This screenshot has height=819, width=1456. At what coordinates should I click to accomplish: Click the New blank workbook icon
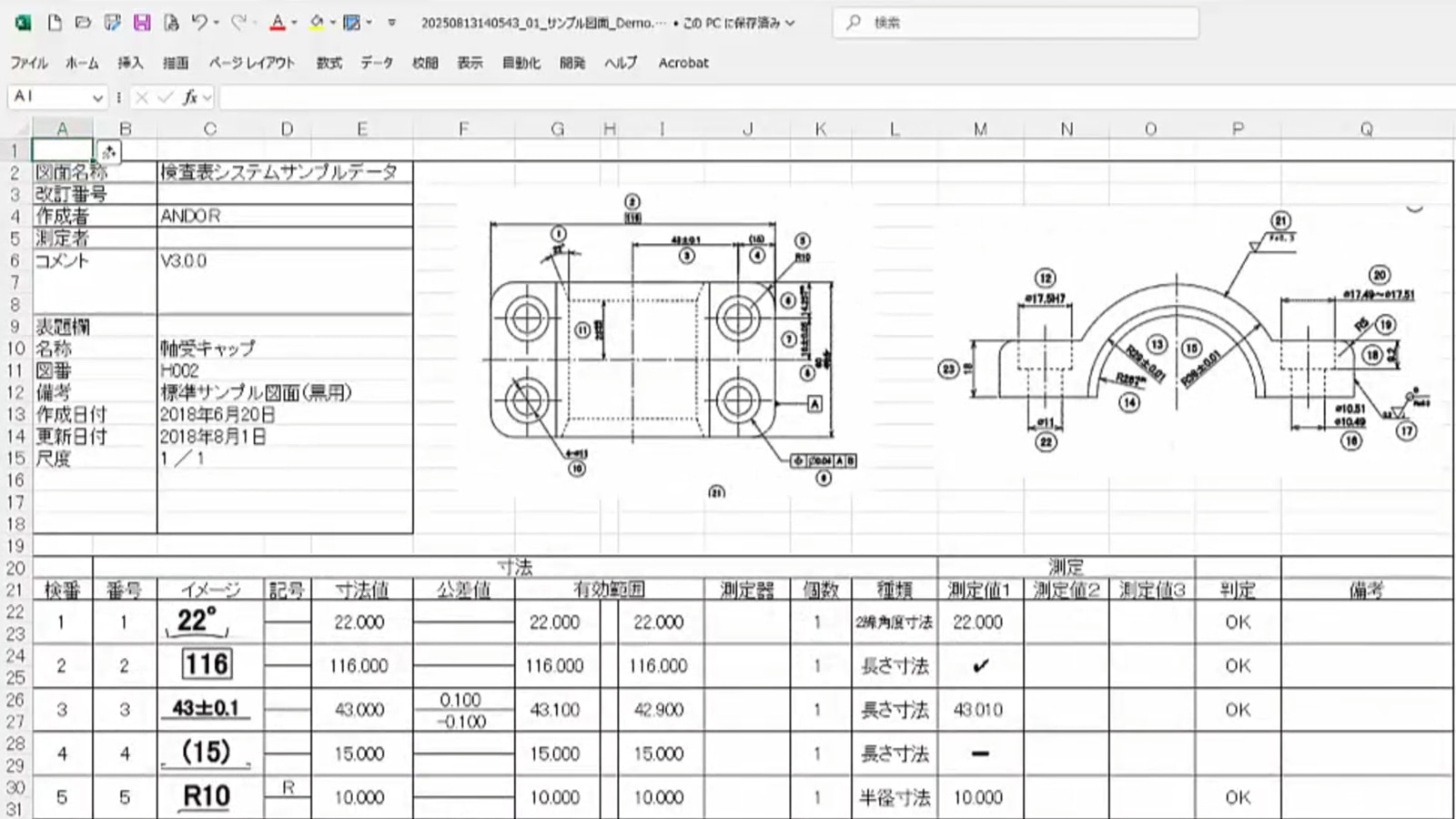pyautogui.click(x=55, y=23)
